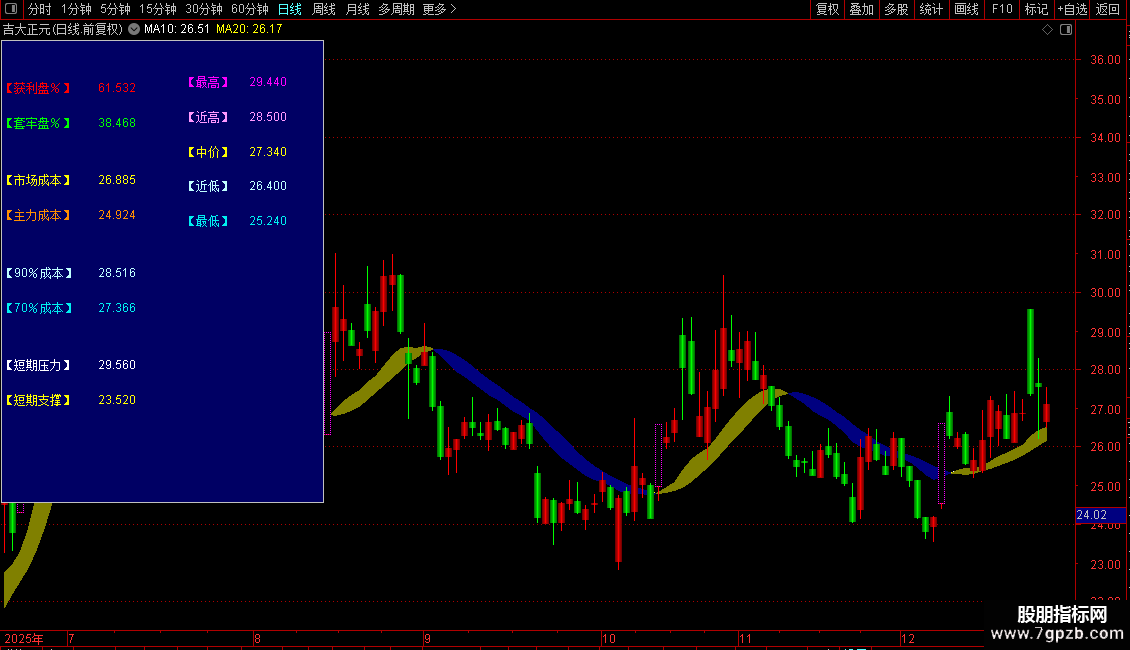Screen dimensions: 1130x650
Task: Click the 返回 back button
Action: (x=1108, y=9)
